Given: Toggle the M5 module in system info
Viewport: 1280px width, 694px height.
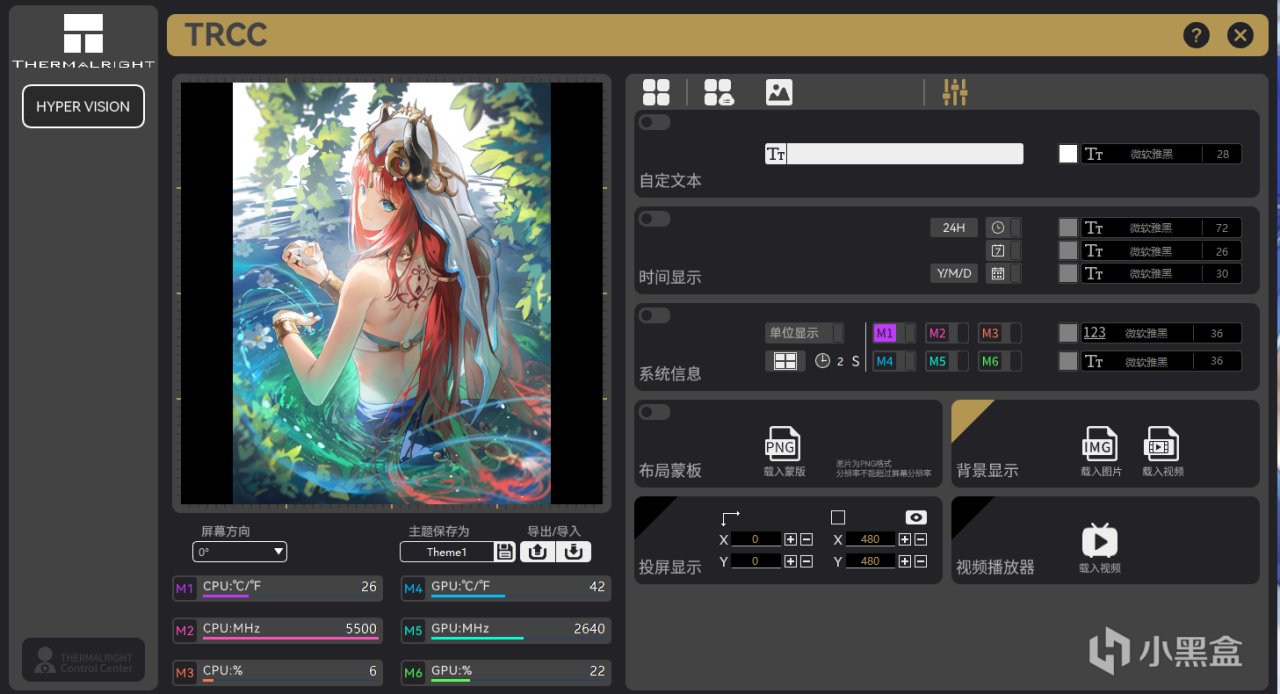Looking at the screenshot, I should 947,361.
